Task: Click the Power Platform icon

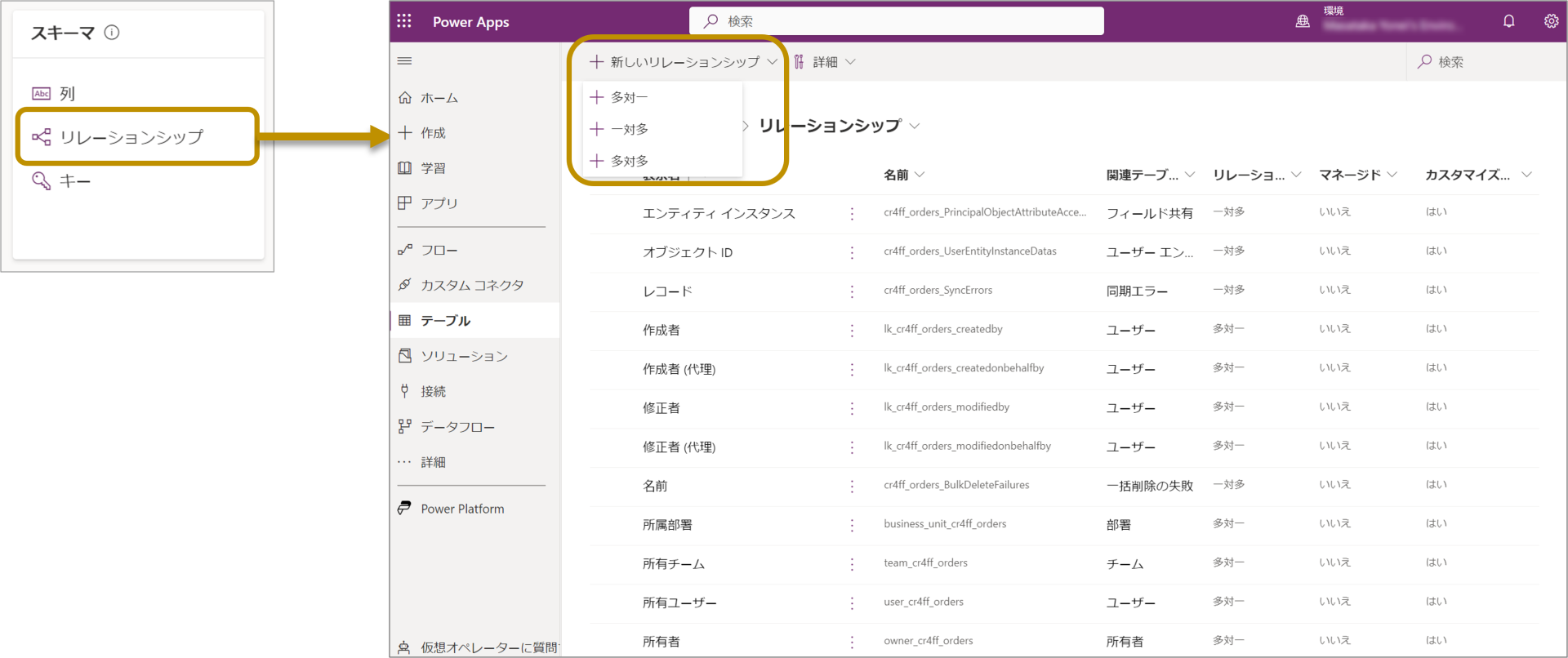Action: [x=405, y=509]
